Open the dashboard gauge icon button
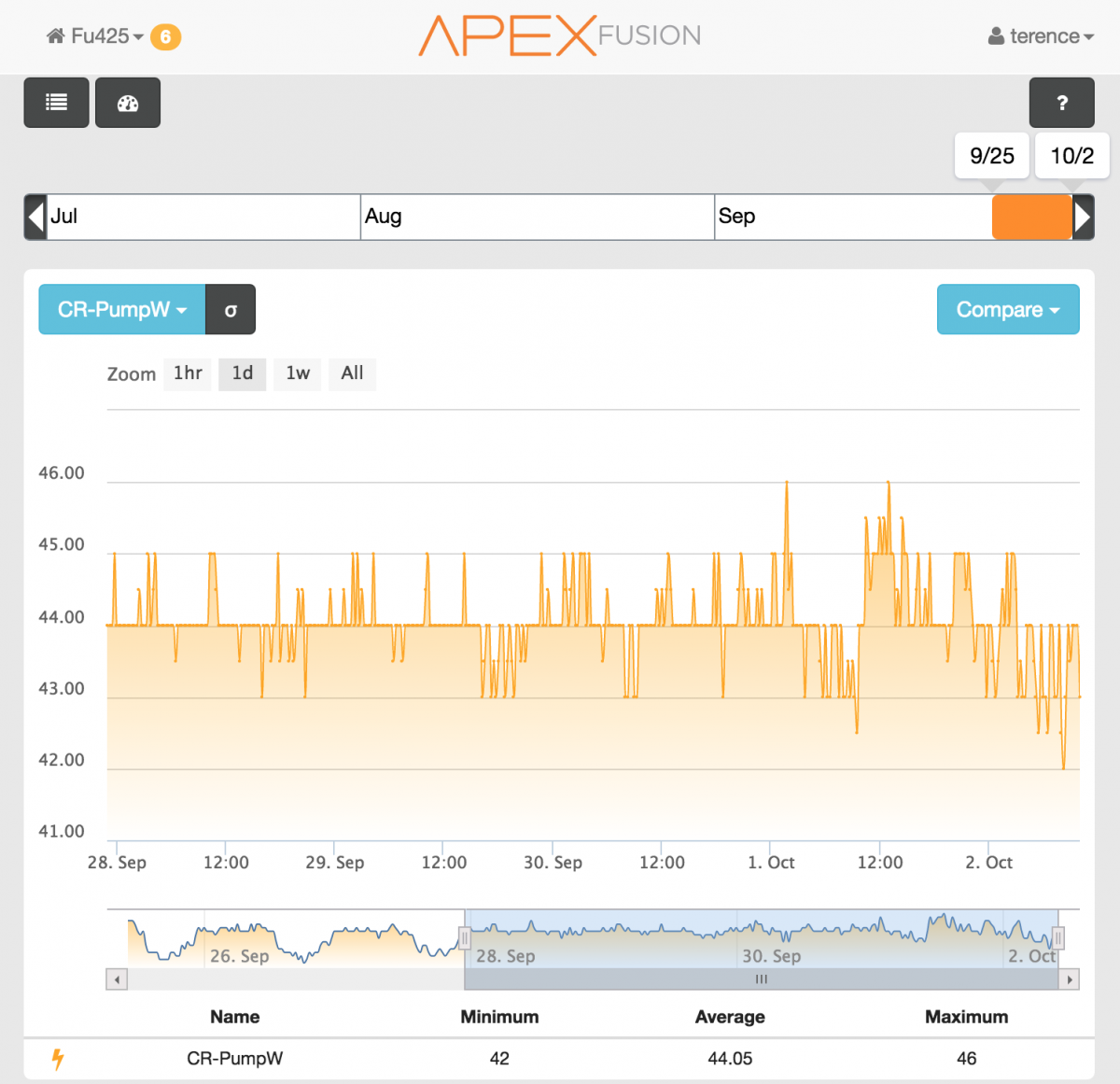The height and width of the screenshot is (1084, 1120). 128,103
